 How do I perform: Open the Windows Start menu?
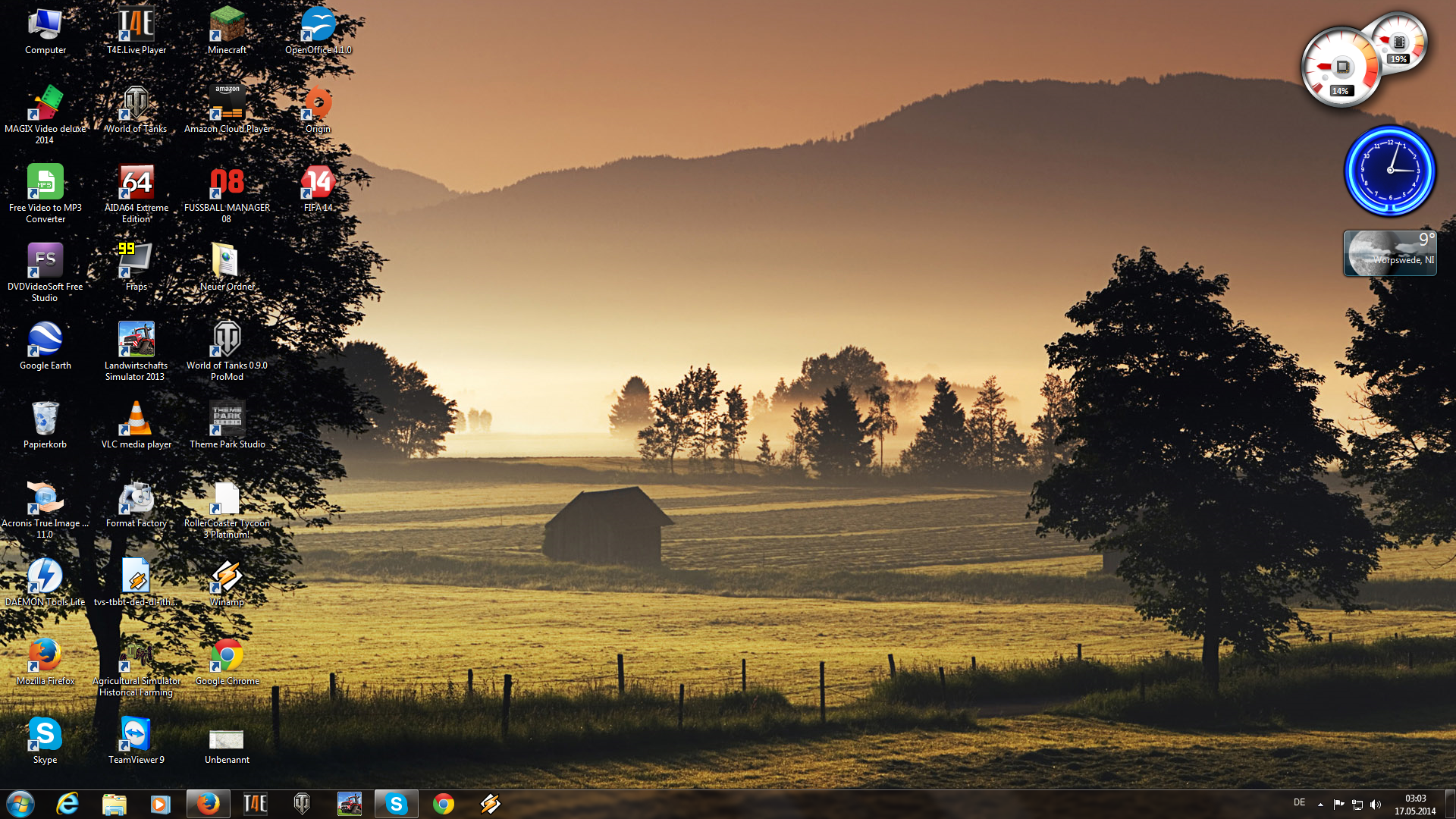pos(20,804)
